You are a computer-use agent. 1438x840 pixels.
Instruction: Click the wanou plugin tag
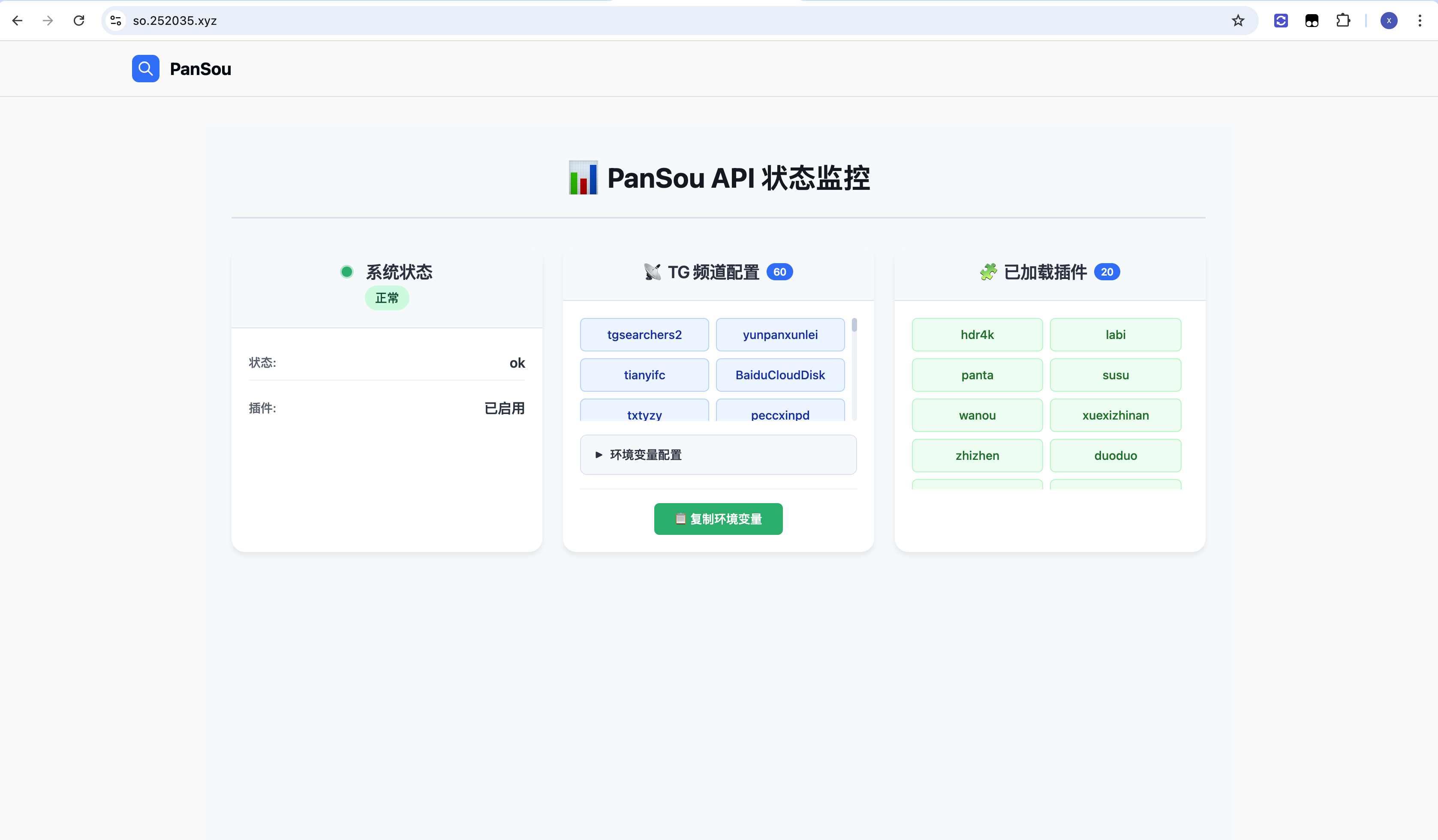click(977, 415)
